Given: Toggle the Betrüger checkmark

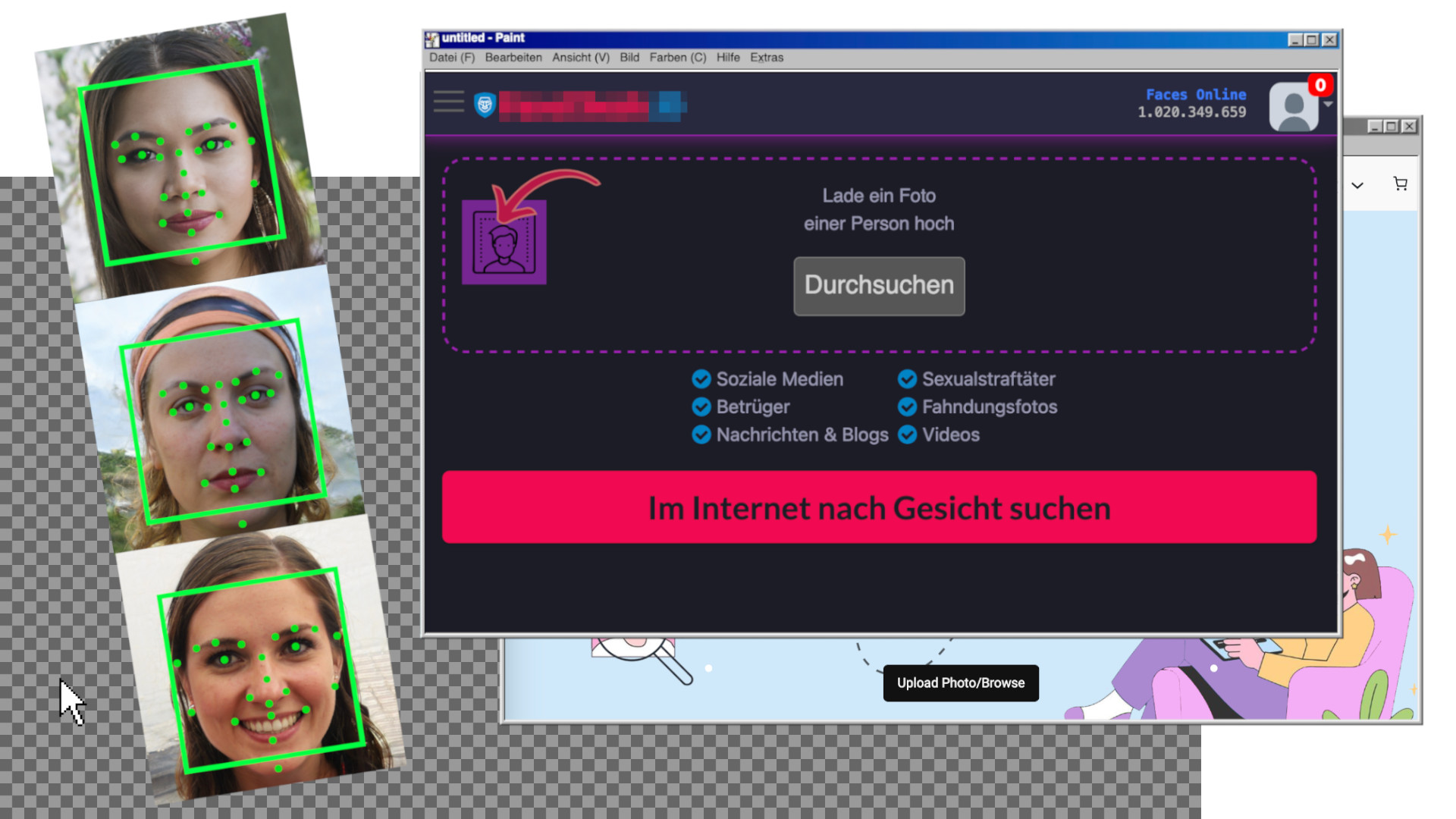Looking at the screenshot, I should click(701, 407).
